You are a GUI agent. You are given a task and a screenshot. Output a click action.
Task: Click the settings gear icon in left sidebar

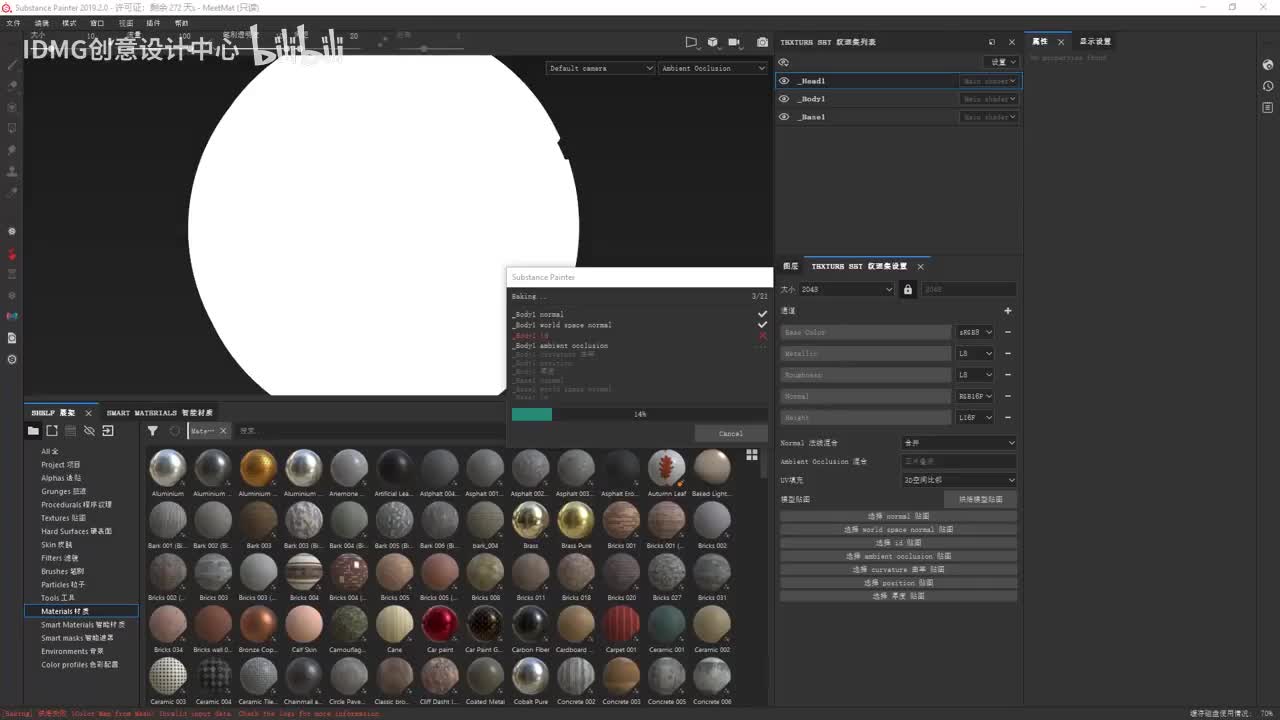[x=12, y=359]
